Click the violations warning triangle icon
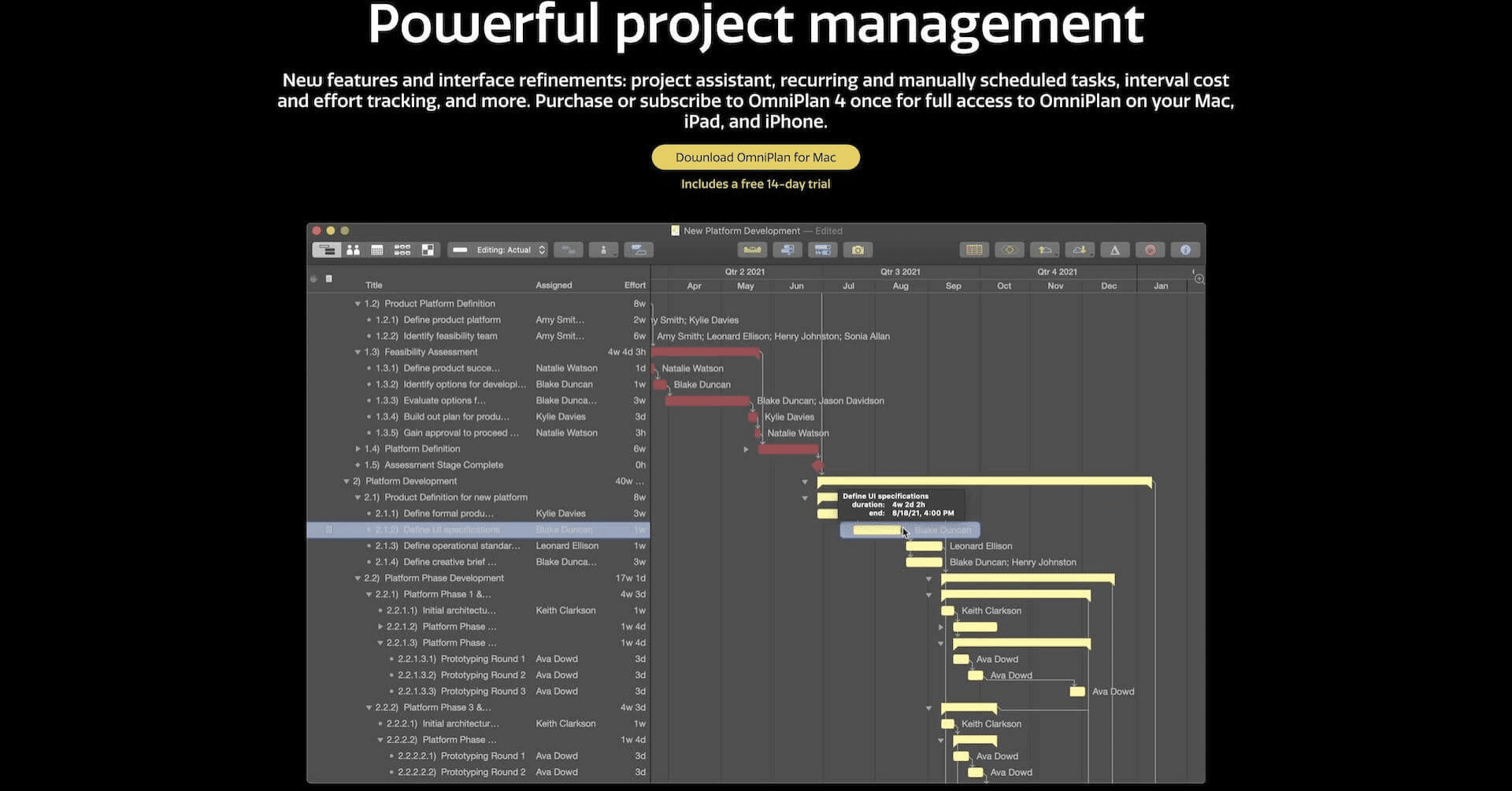1512x791 pixels. tap(1114, 250)
